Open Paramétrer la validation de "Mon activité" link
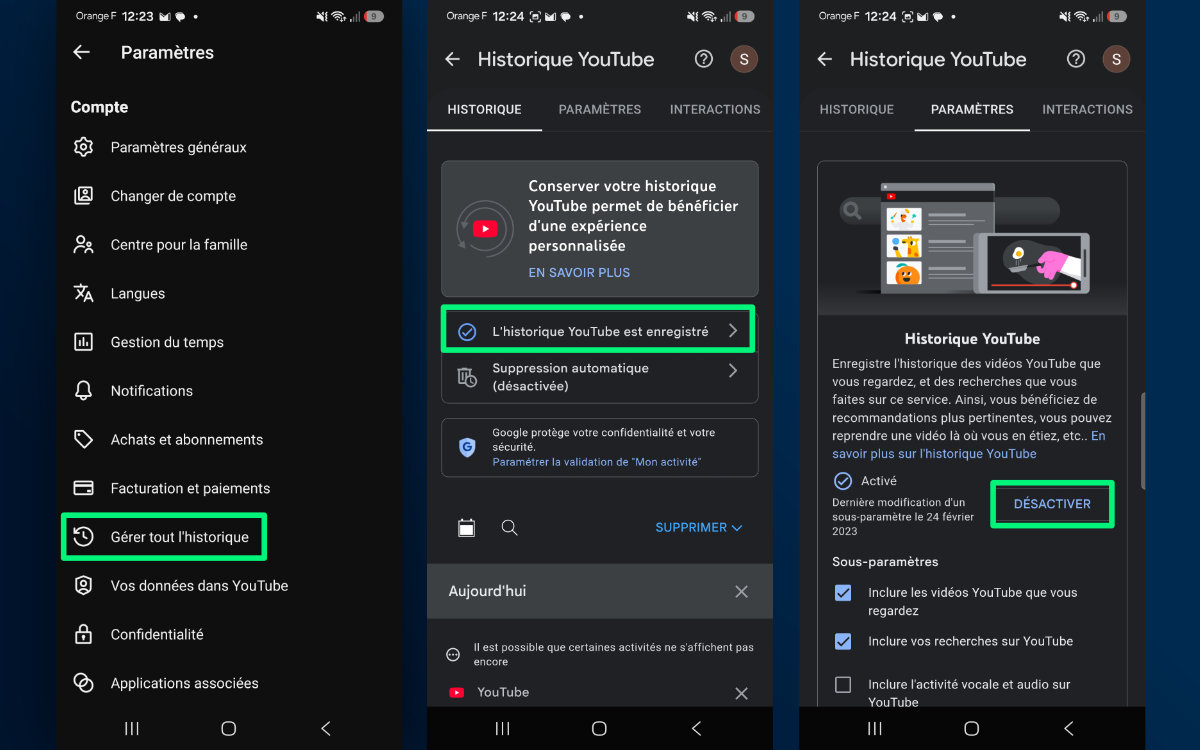This screenshot has height=750, width=1200. point(596,462)
